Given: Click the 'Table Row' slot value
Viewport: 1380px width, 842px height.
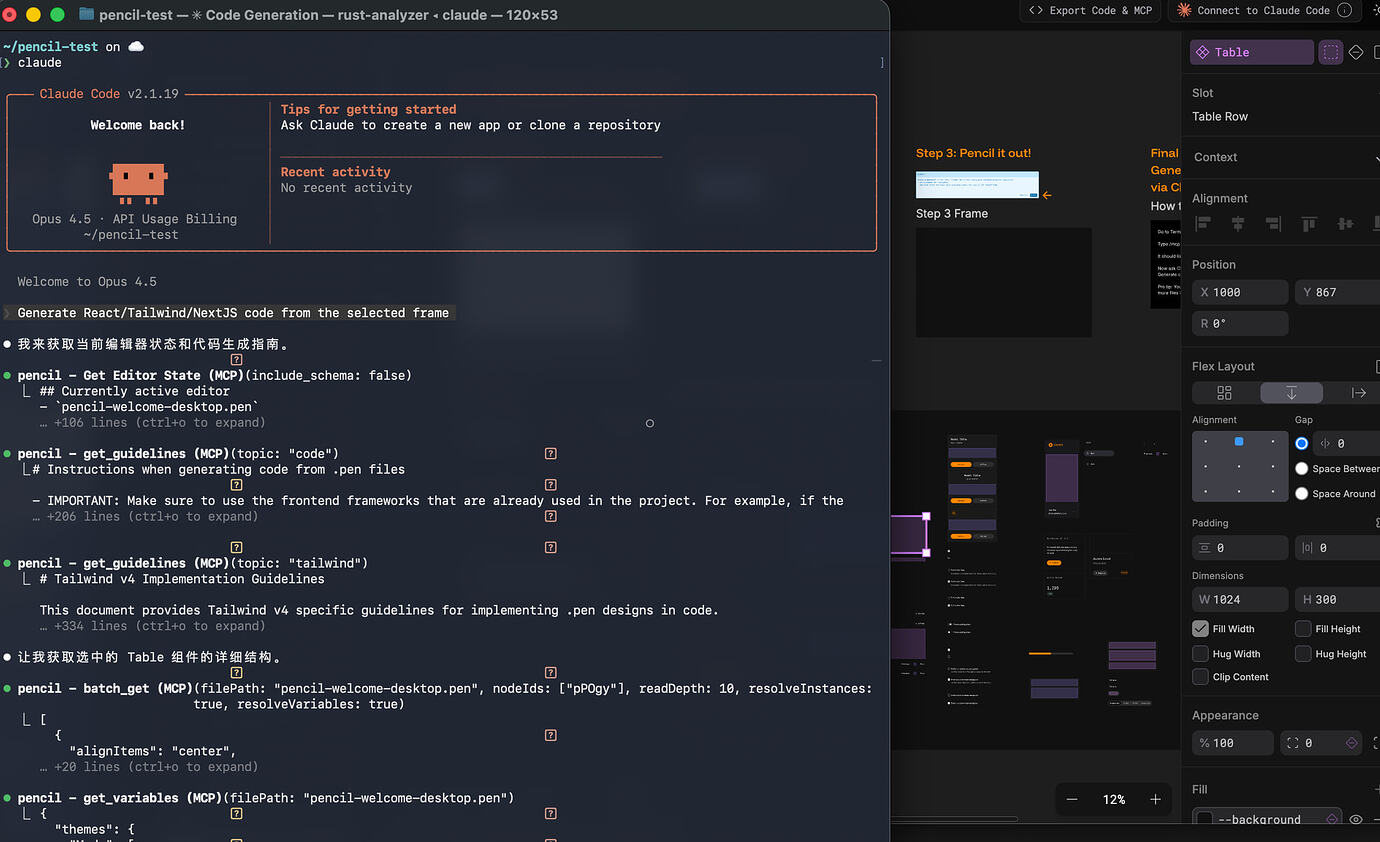Looking at the screenshot, I should [1220, 116].
